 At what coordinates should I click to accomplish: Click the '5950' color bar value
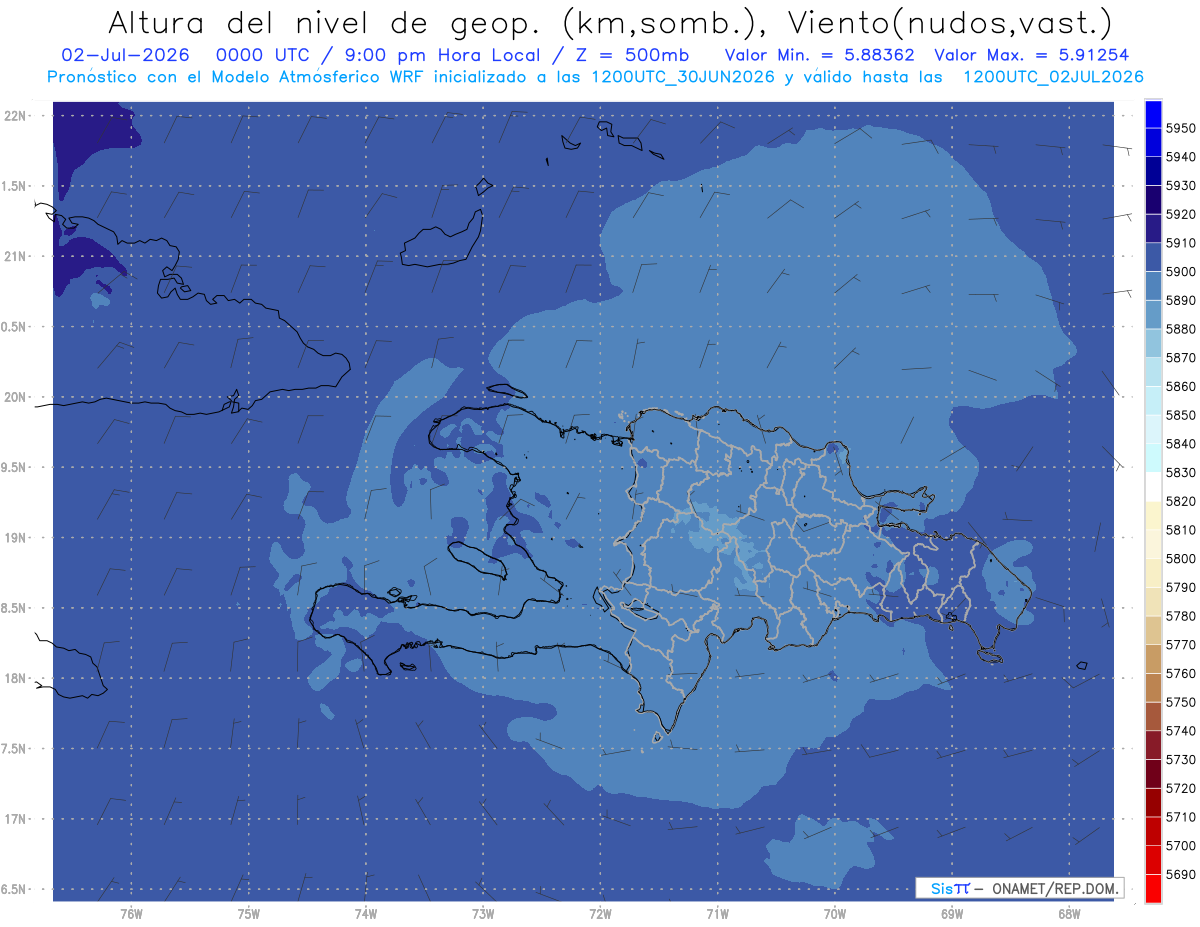pyautogui.click(x=1180, y=128)
